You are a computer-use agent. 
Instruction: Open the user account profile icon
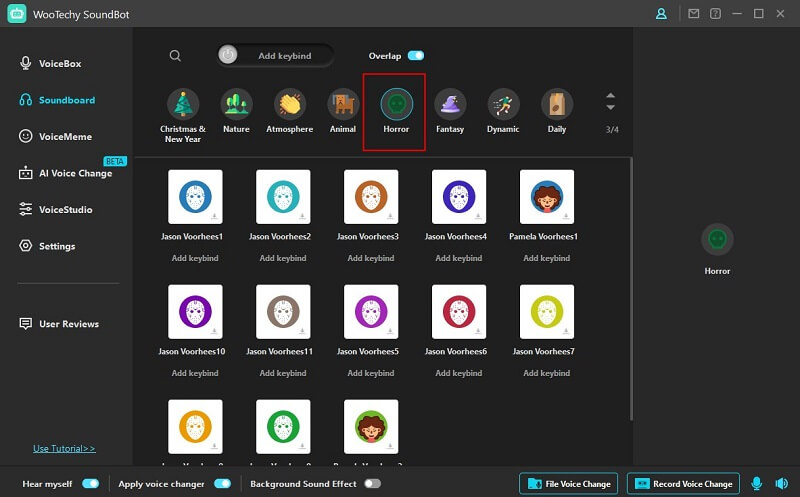pos(661,14)
